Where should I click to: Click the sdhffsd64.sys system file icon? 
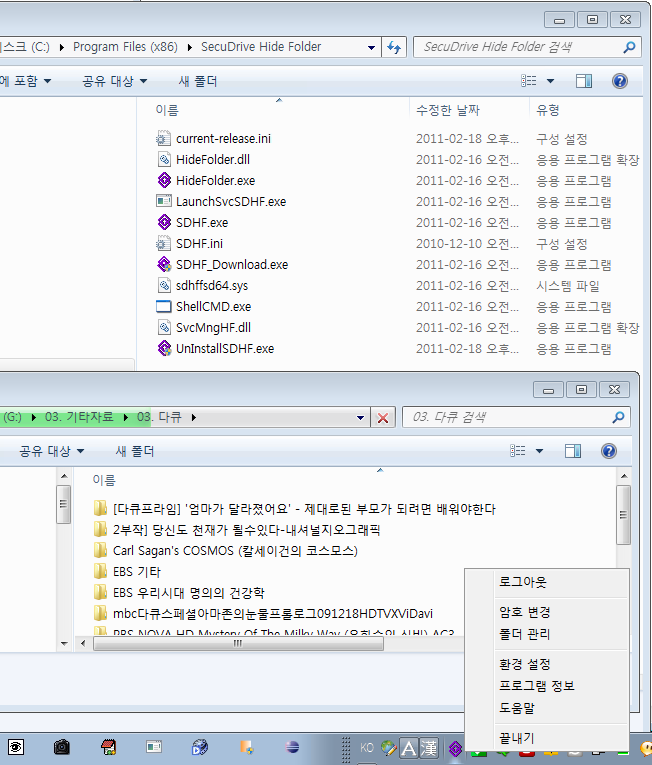164,285
